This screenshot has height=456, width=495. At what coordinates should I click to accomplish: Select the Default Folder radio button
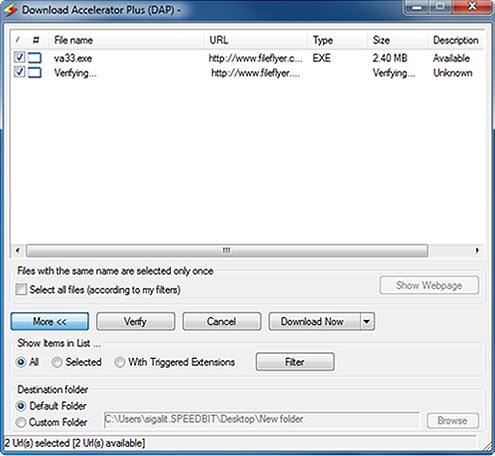(x=21, y=406)
